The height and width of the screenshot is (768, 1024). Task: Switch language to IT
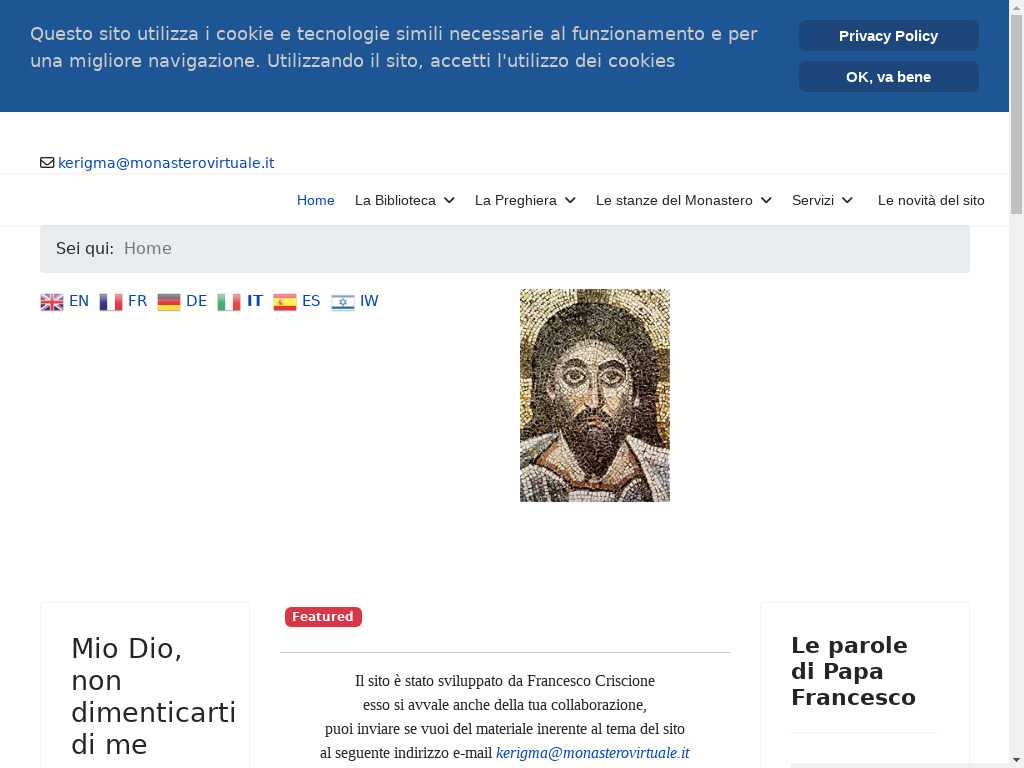coord(255,301)
